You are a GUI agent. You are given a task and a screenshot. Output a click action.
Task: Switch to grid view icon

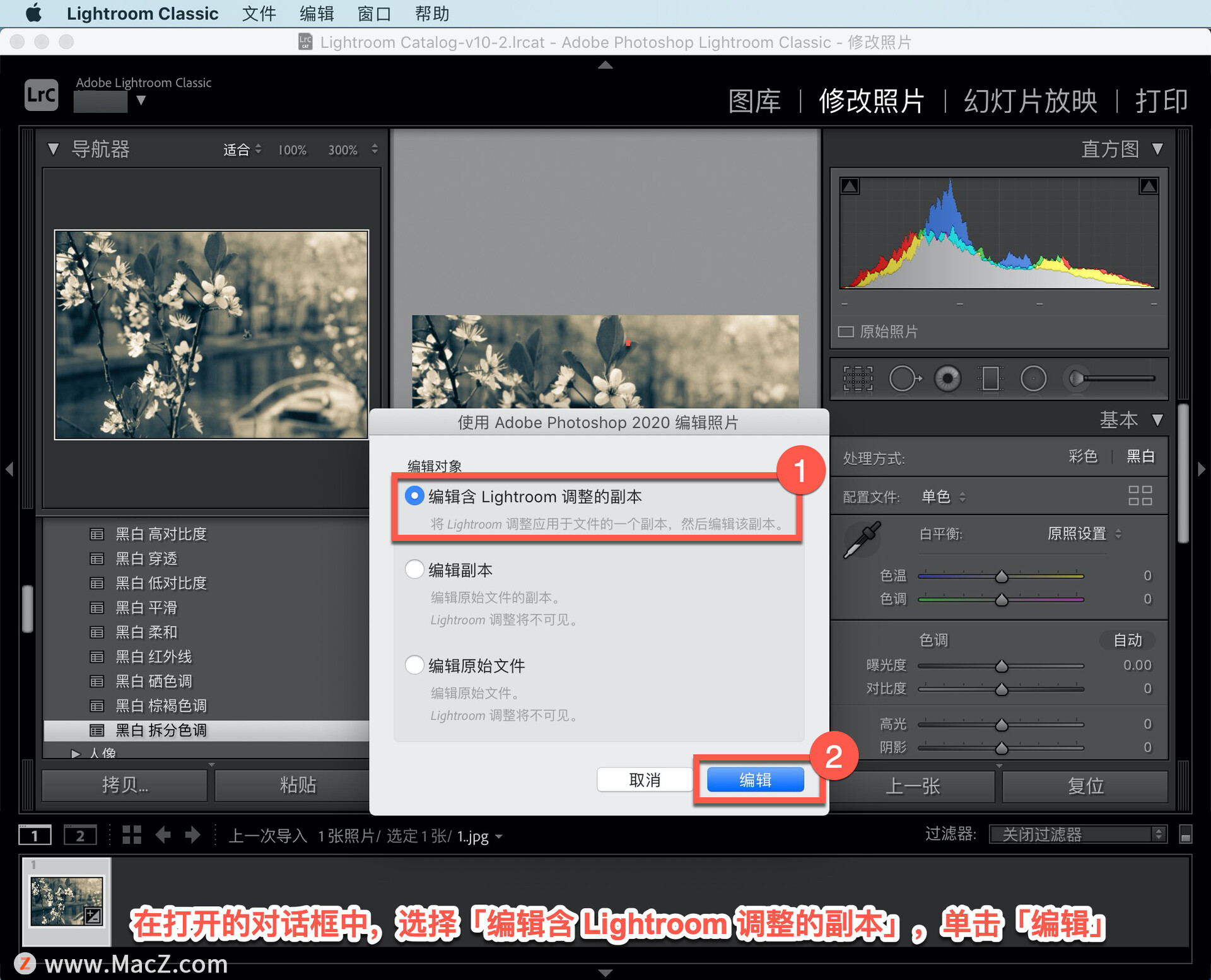pos(132,835)
